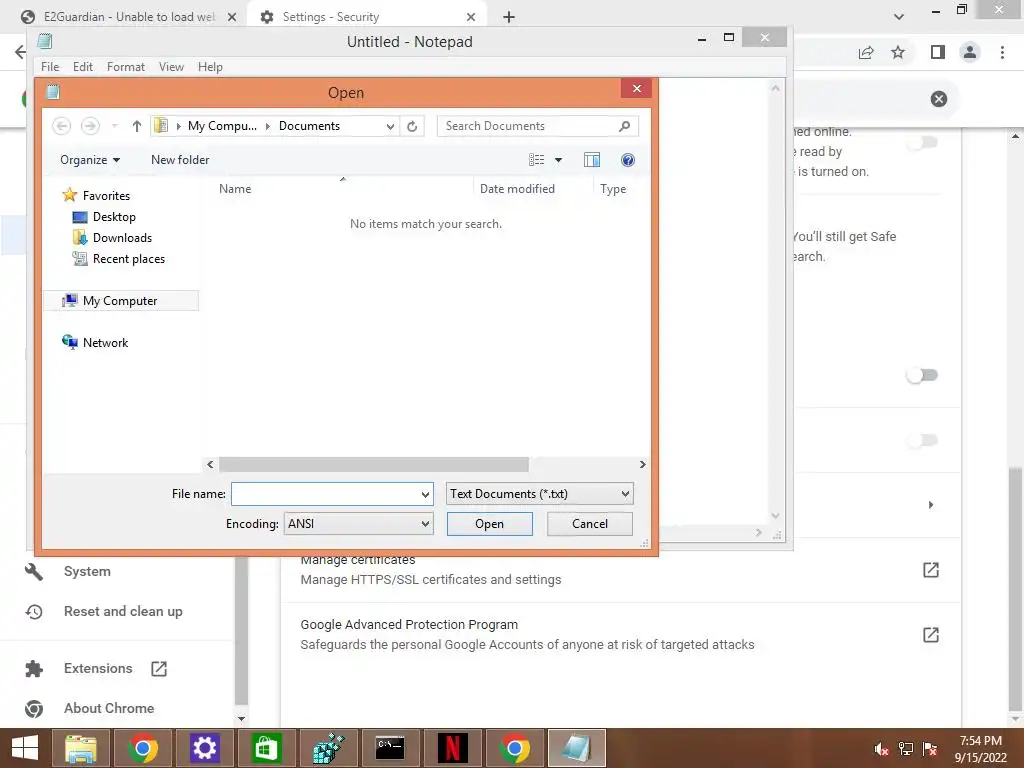The image size is (1024, 768).
Task: Open the Chrome three-dot menu
Action: pyautogui.click(x=1002, y=52)
